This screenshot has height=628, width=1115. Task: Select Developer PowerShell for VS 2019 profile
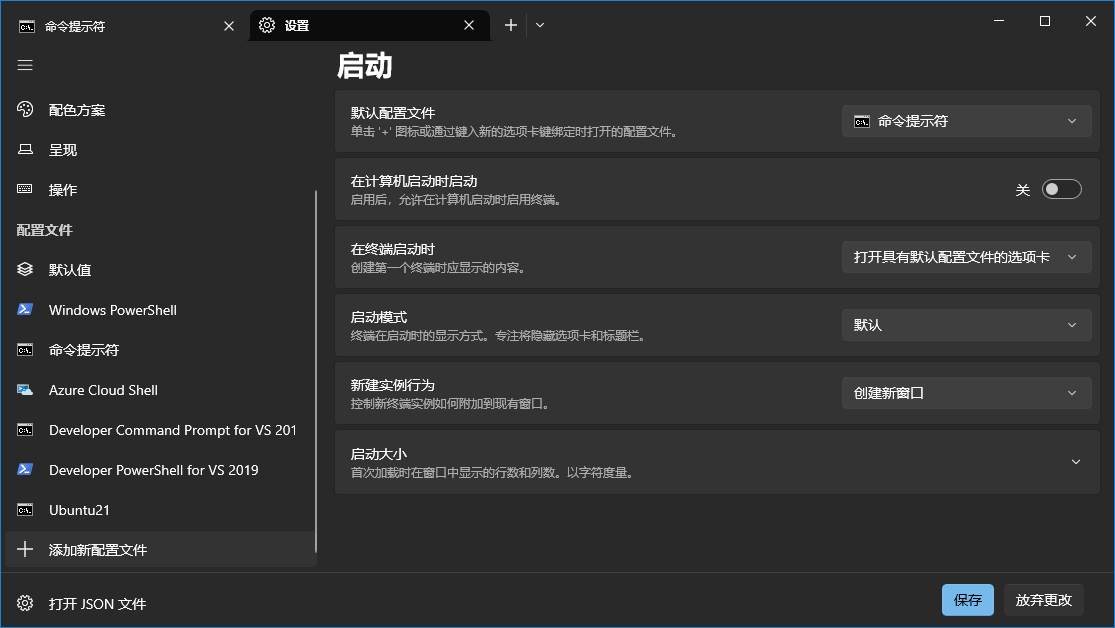click(x=159, y=469)
